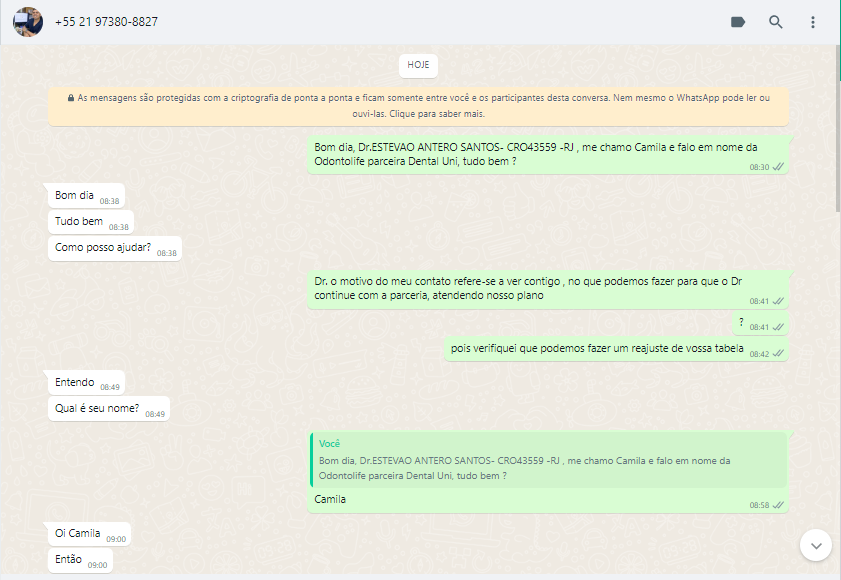Click the 'Bom dia' received message
The image size is (841, 580).
click(x=86, y=196)
